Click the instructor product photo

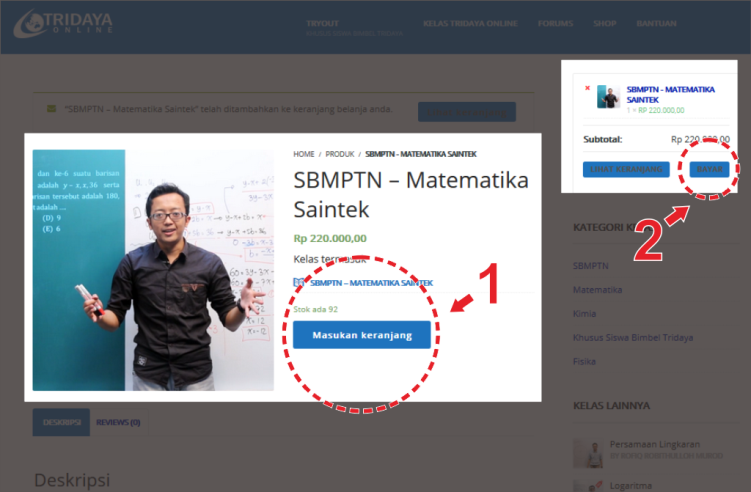pyautogui.click(x=153, y=270)
